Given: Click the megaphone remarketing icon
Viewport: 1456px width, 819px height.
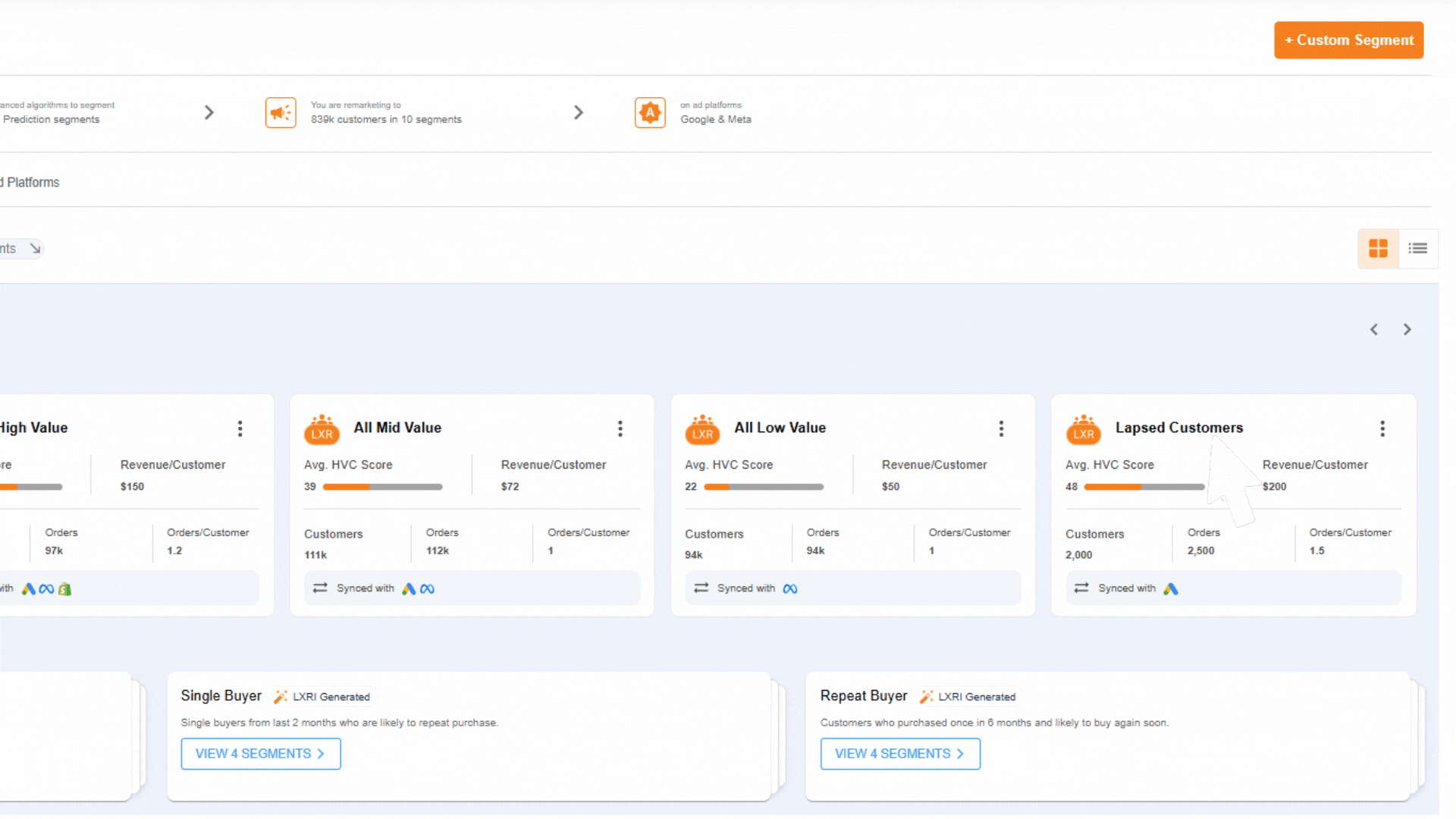Looking at the screenshot, I should [281, 112].
